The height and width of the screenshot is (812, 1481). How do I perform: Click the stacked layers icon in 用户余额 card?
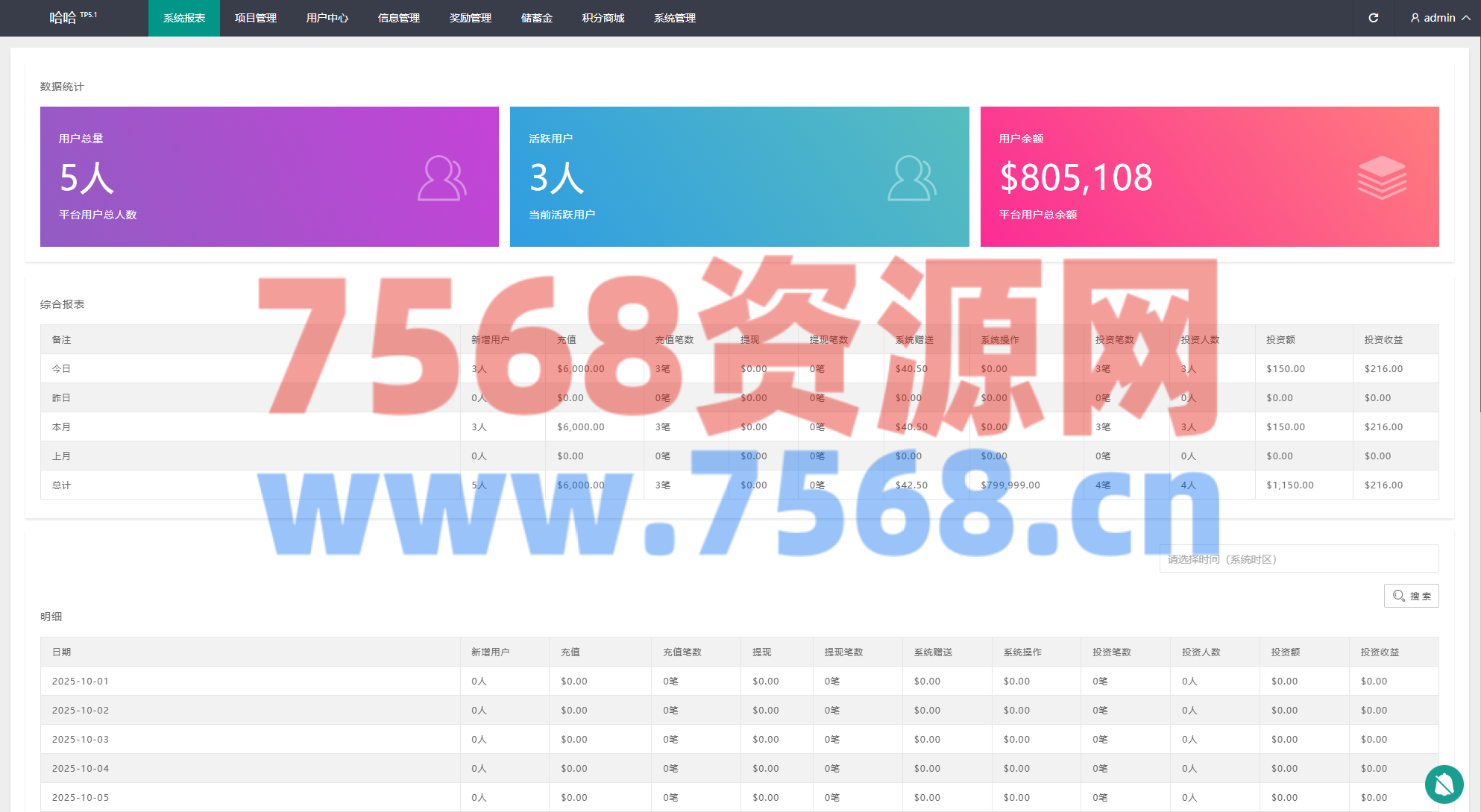[1381, 177]
